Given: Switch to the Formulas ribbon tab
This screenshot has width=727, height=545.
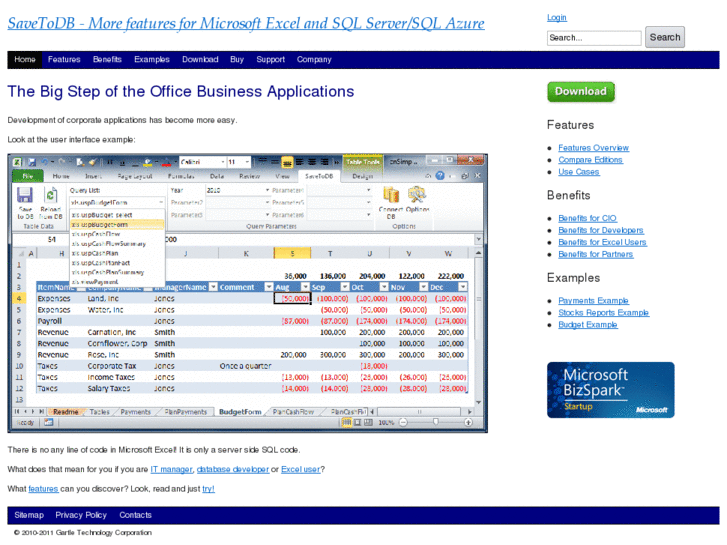Looking at the screenshot, I should (181, 176).
